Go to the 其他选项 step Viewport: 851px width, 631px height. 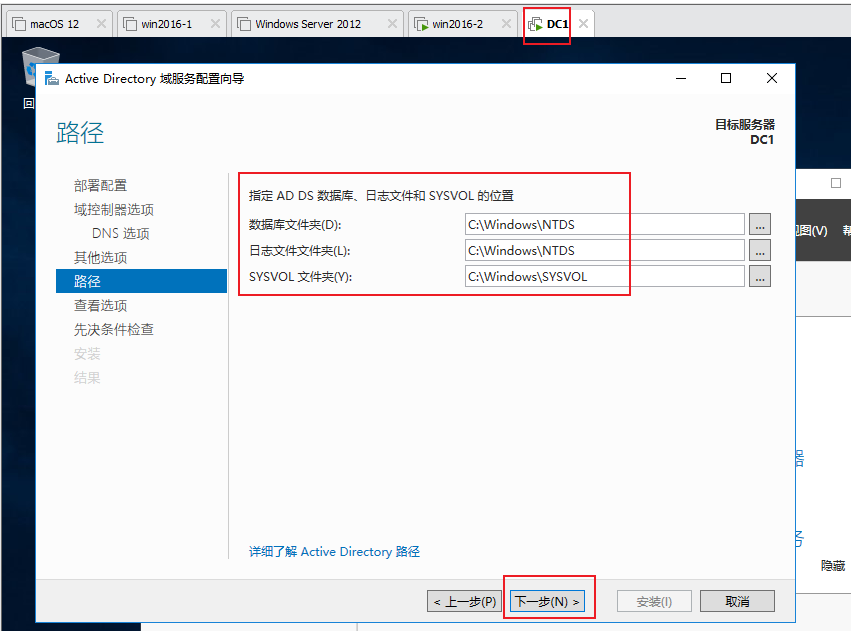(x=100, y=257)
